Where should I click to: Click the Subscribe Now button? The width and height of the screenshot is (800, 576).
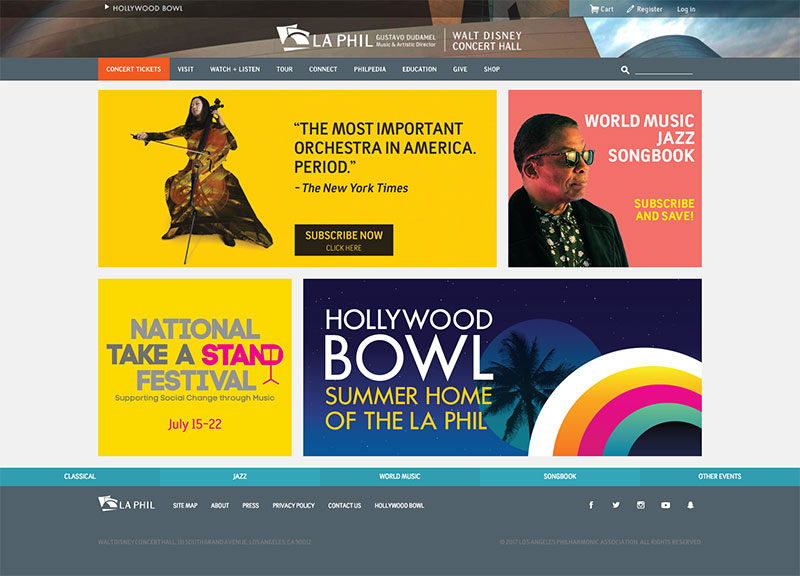[344, 240]
